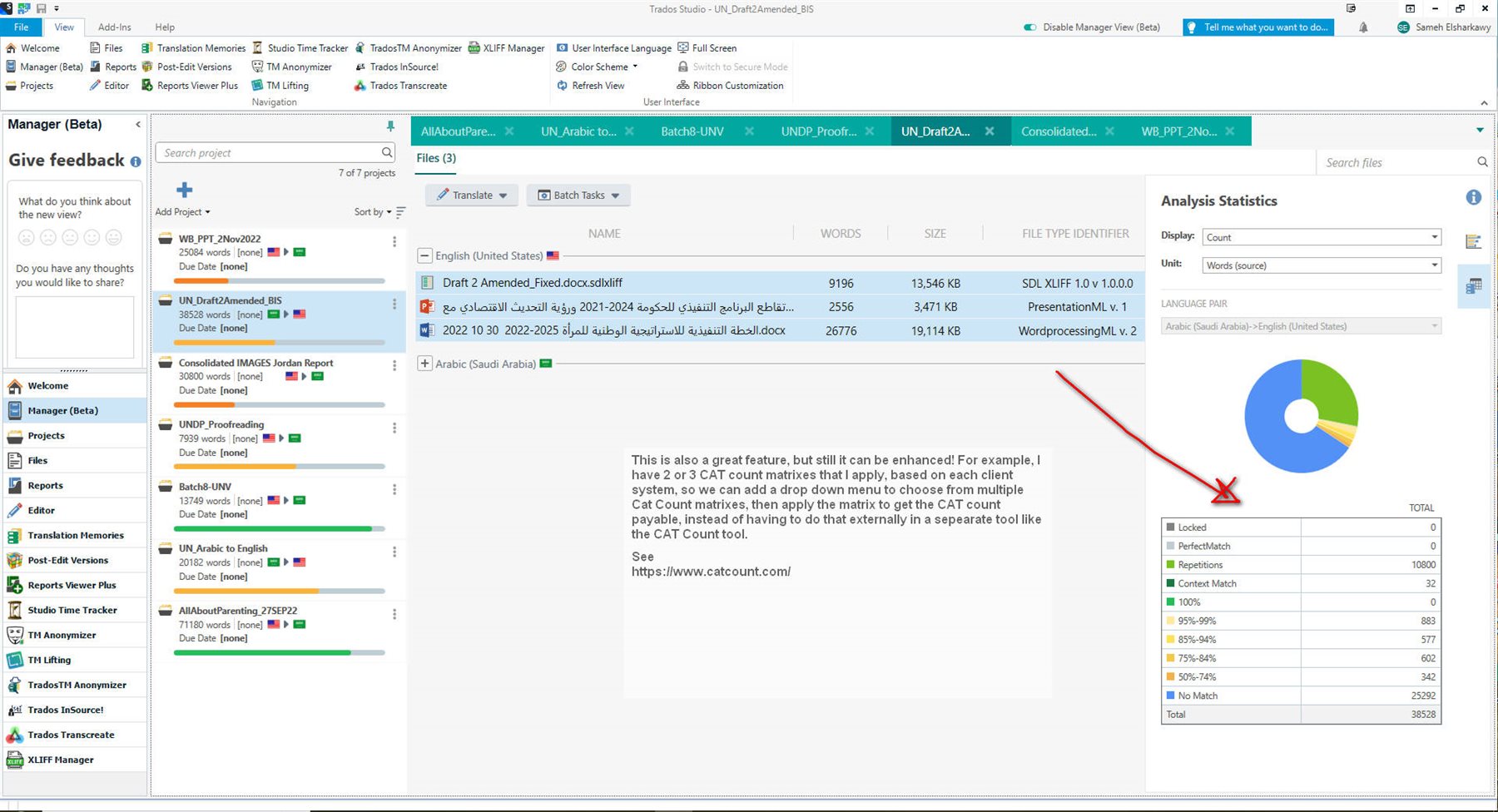Switch to the Batch8-UNV project tab
1498x812 pixels.
click(692, 131)
